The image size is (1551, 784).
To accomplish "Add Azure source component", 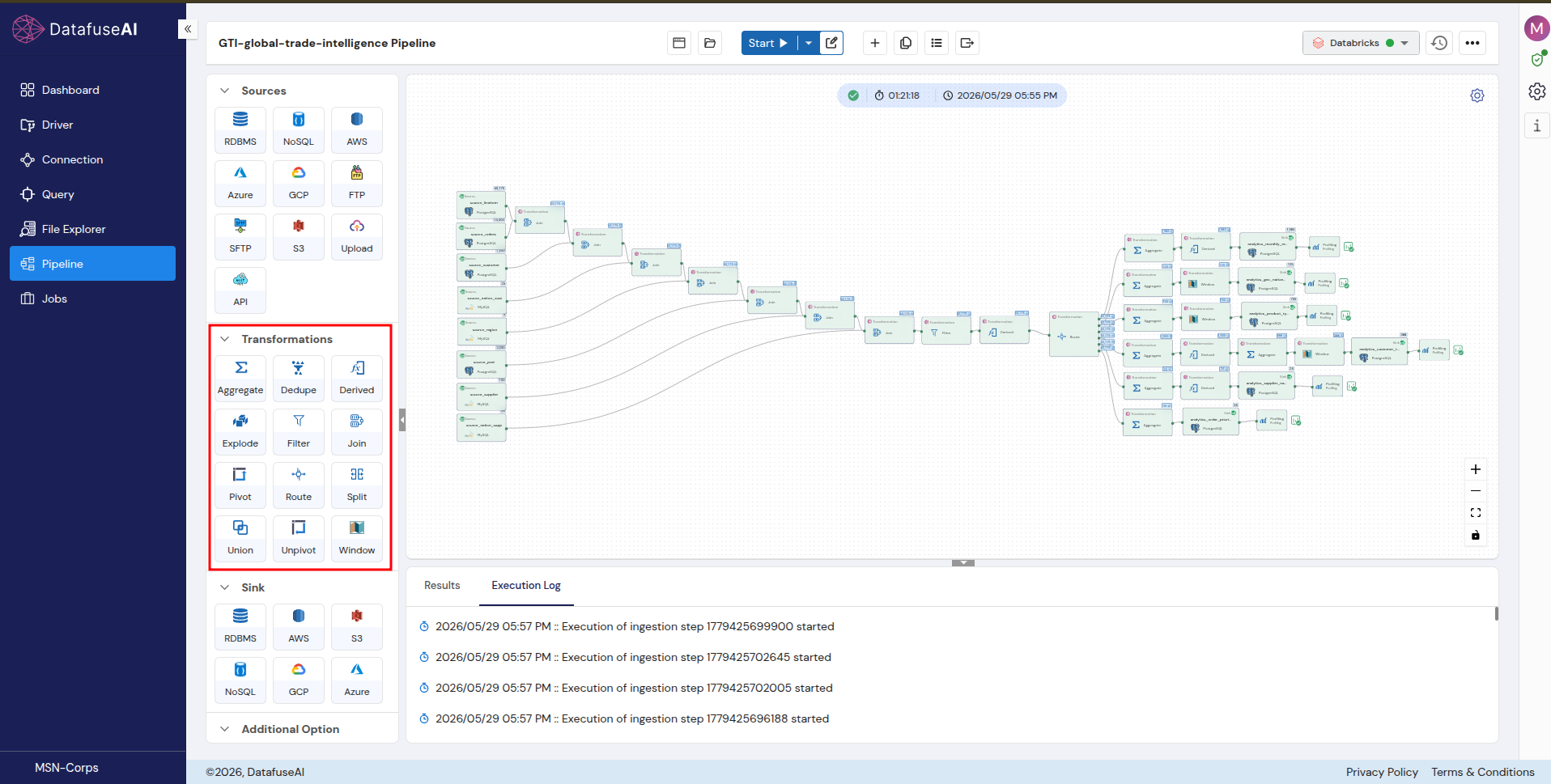I will point(240,183).
